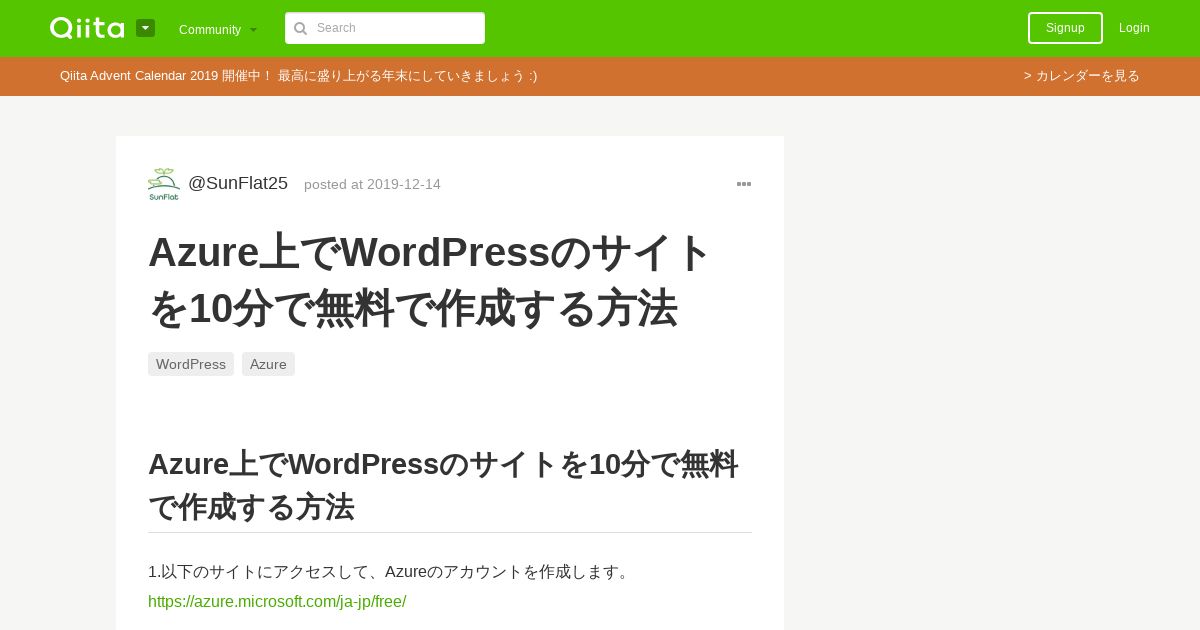Select the WordPress tag
The image size is (1200, 630).
tap(191, 364)
